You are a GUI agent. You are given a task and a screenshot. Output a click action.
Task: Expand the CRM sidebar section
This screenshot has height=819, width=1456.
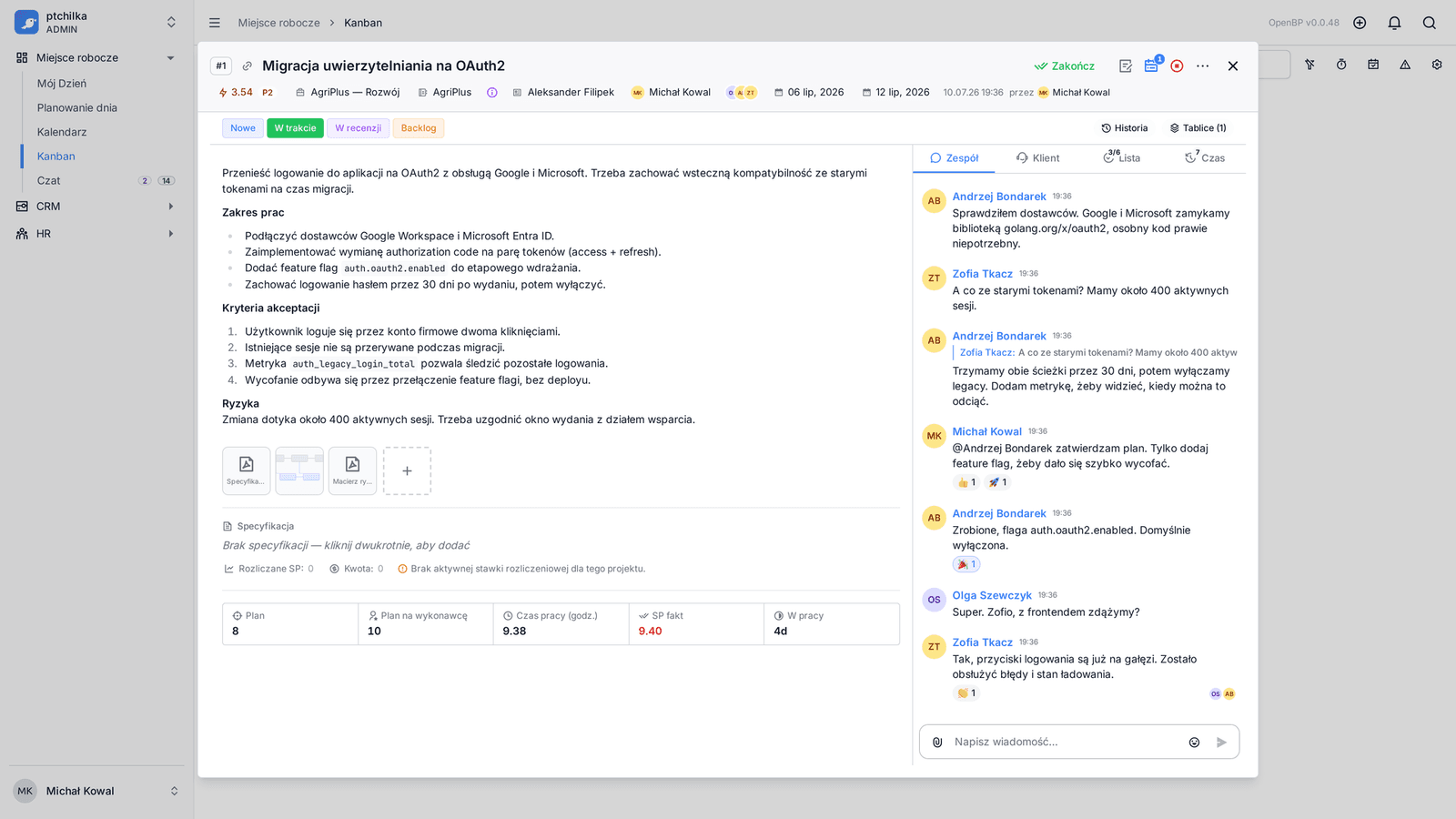pos(170,207)
